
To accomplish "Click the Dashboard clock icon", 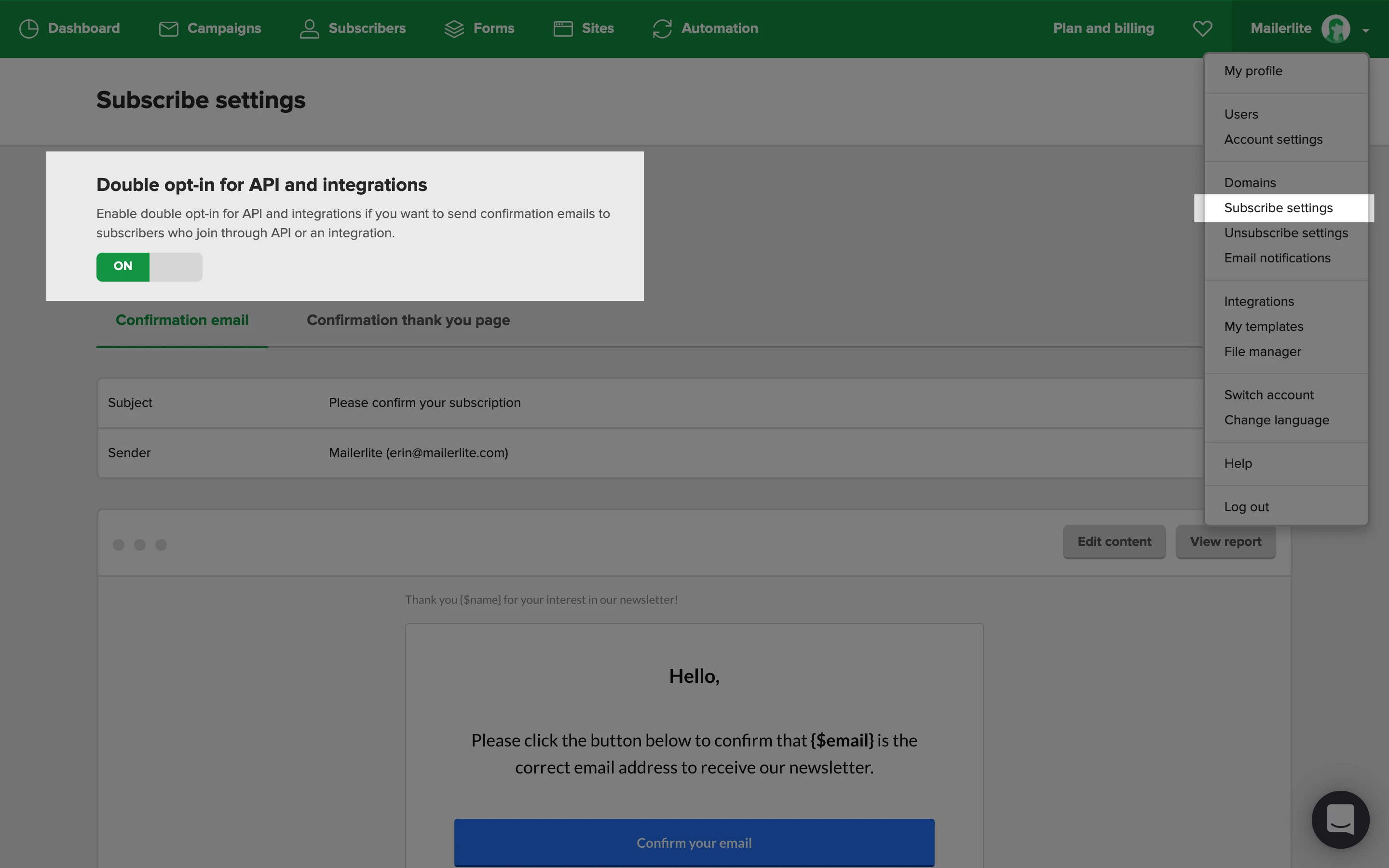I will point(29,29).
